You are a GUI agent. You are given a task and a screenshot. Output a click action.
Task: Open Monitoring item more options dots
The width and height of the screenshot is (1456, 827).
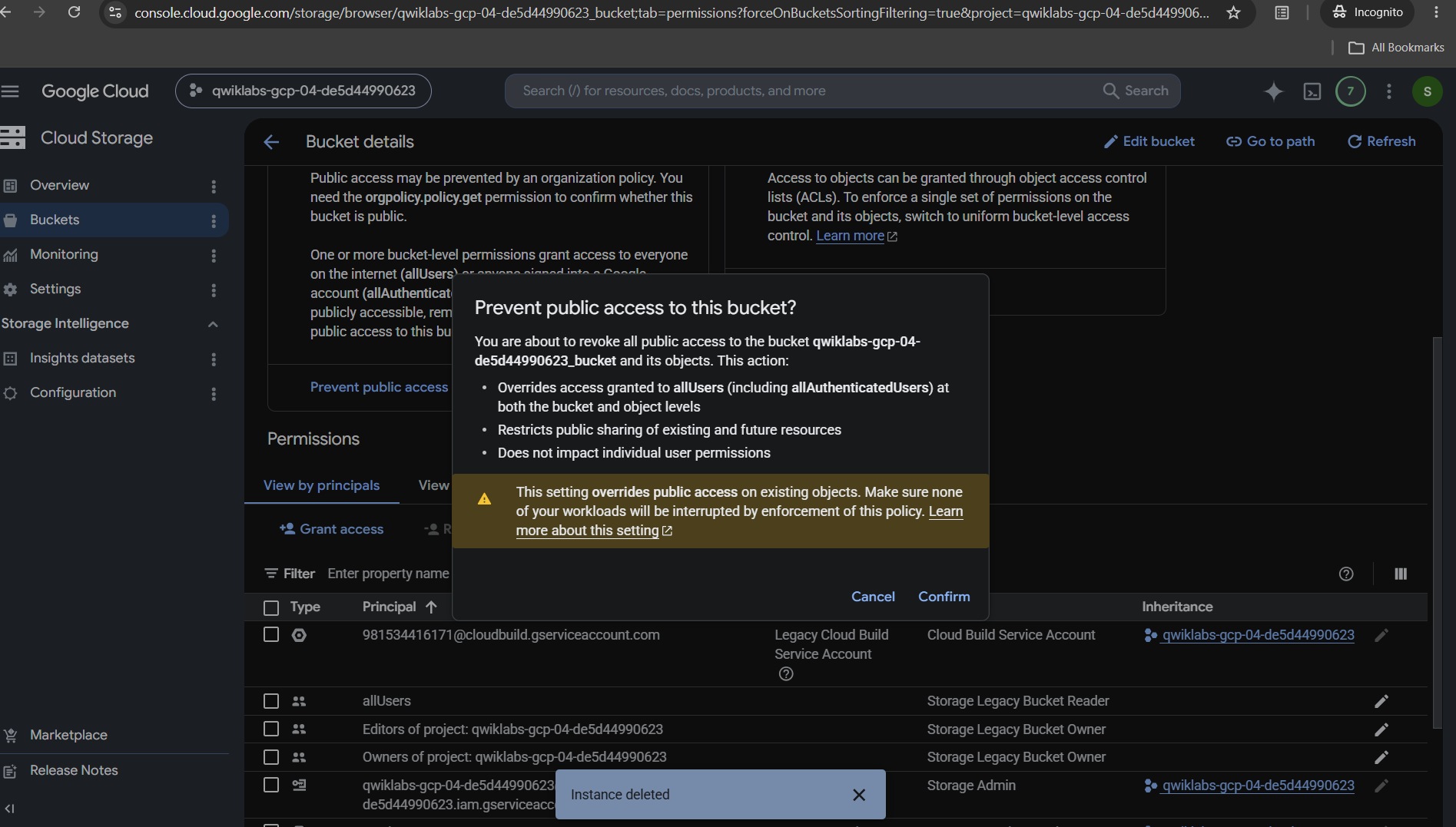coord(214,255)
